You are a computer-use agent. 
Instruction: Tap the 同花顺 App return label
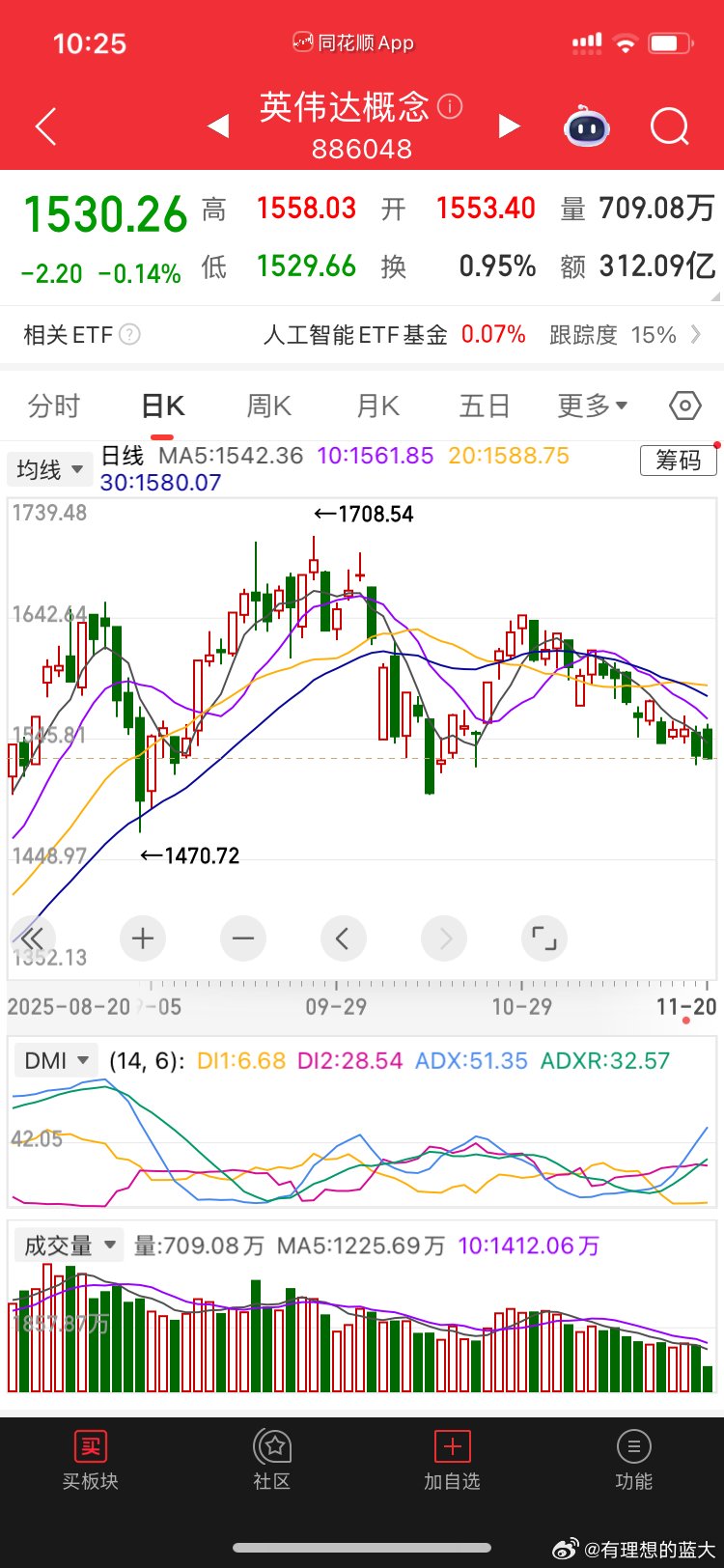[354, 42]
